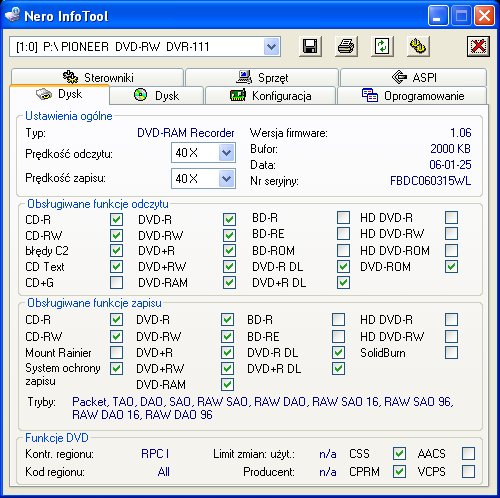Viewport: 500px width, 498px height.
Task: Toggle BD-ROM read checkbox
Action: [x=343, y=251]
